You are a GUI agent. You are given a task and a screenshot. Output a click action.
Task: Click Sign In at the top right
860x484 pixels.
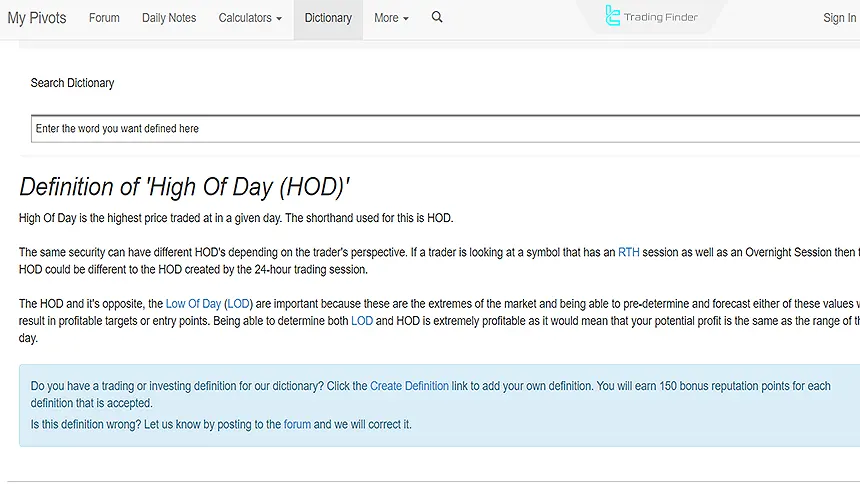839,18
